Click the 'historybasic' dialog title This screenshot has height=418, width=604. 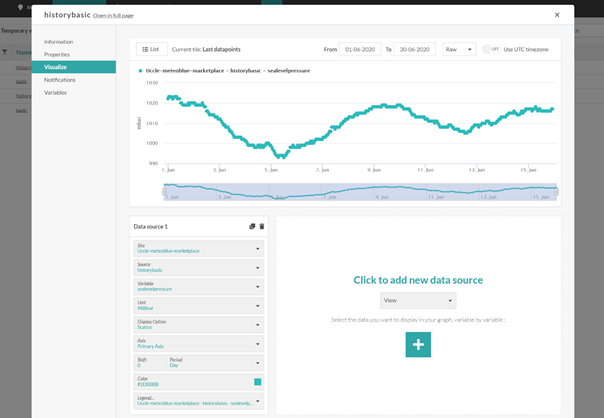click(x=67, y=15)
